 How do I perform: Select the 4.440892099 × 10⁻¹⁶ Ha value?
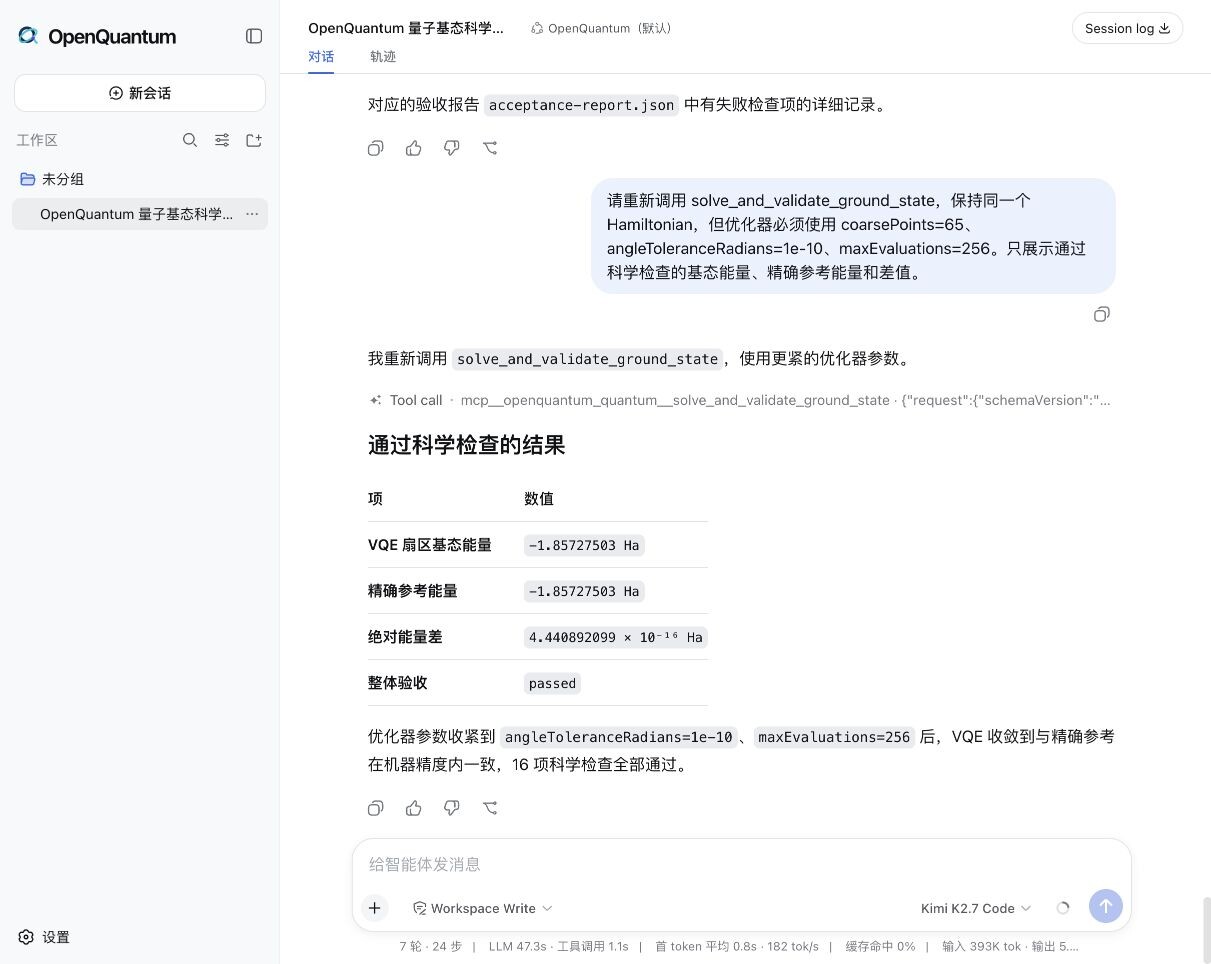(x=615, y=637)
